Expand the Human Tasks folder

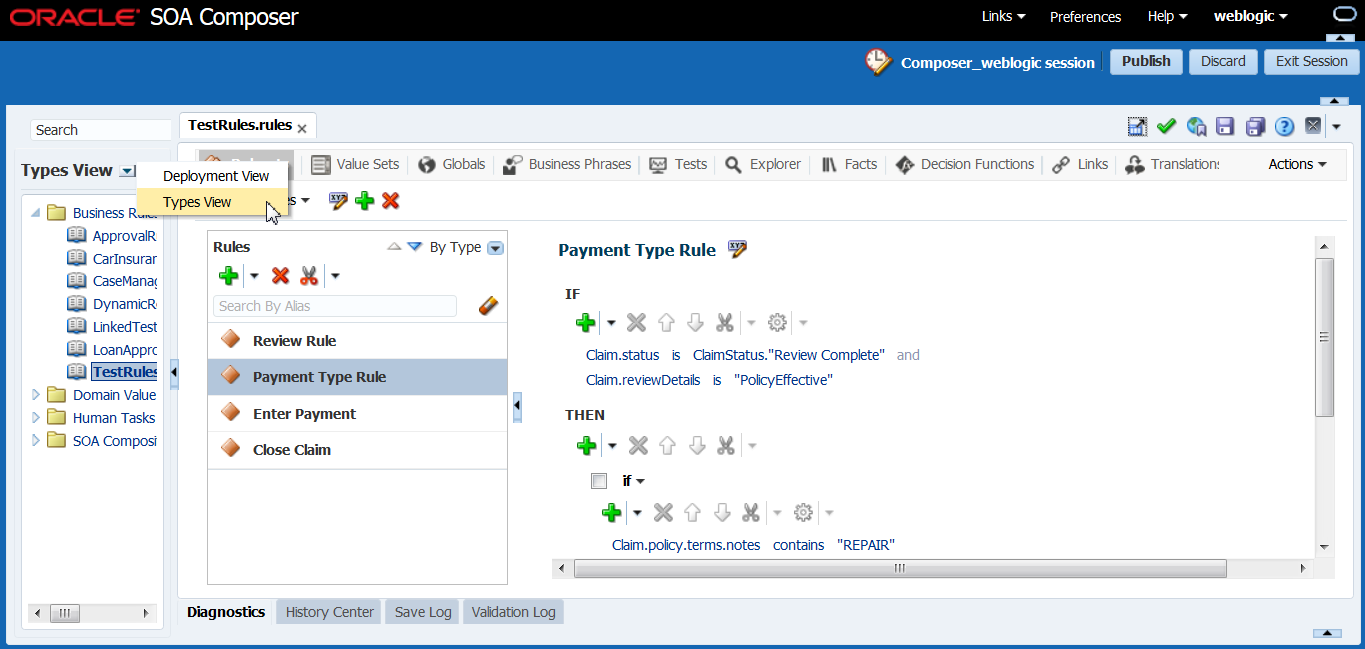(37, 418)
